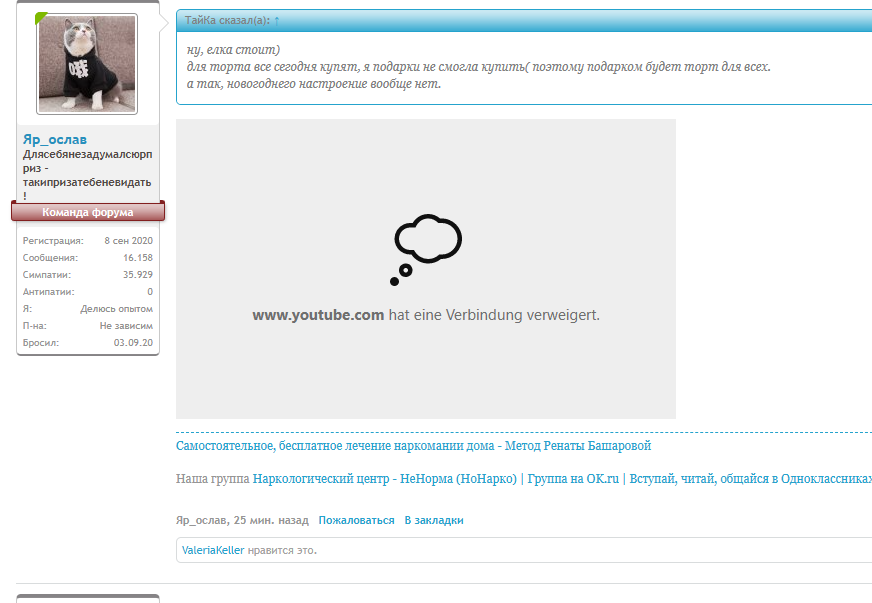Click the cat avatar of Яр_ослав
This screenshot has width=872, height=603.
pos(87,64)
